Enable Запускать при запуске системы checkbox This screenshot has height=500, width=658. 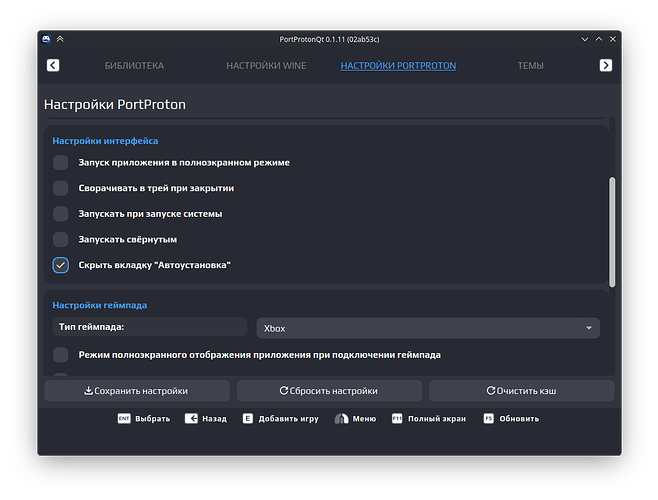(x=61, y=214)
